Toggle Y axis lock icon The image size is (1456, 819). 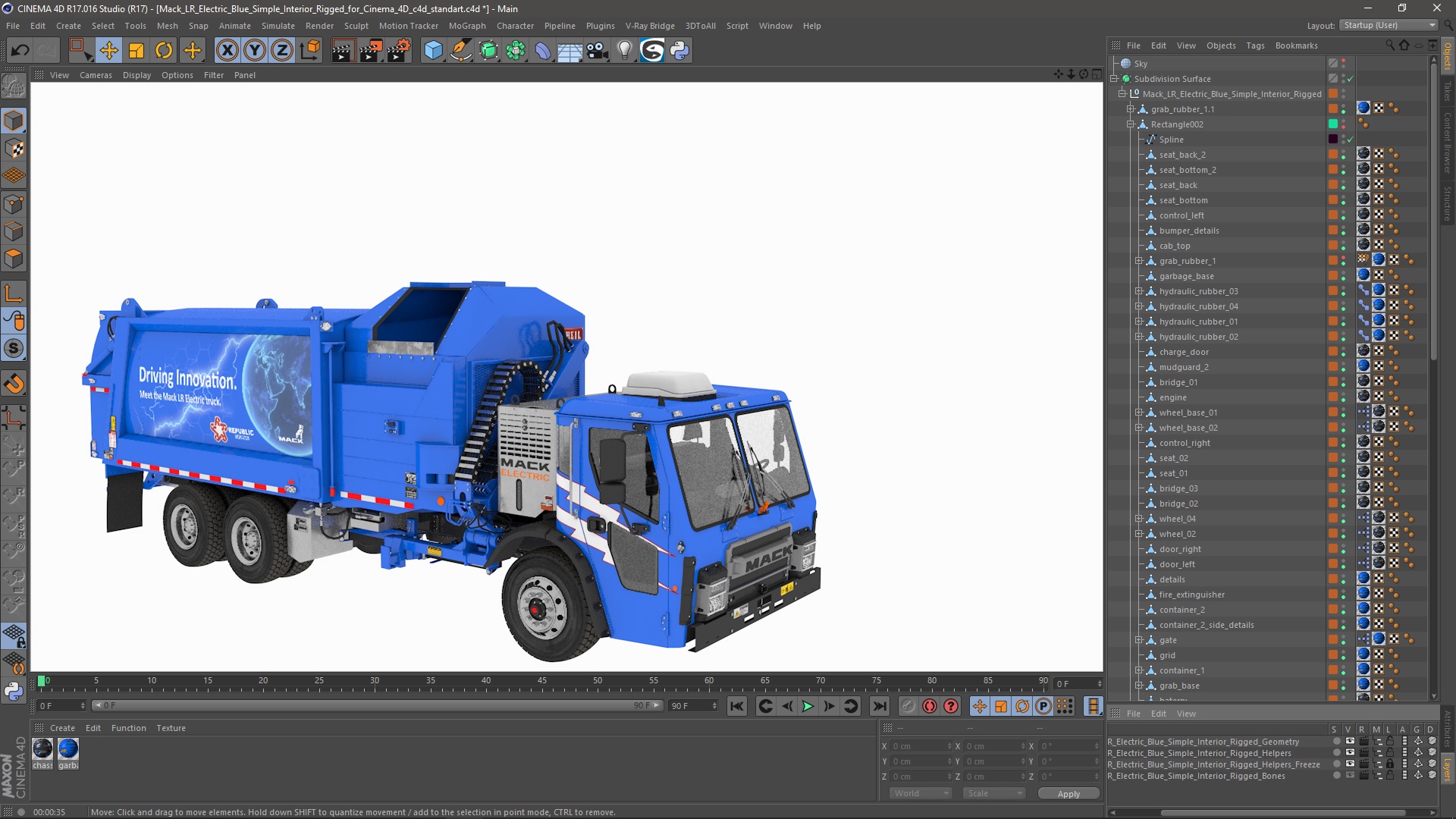(255, 51)
